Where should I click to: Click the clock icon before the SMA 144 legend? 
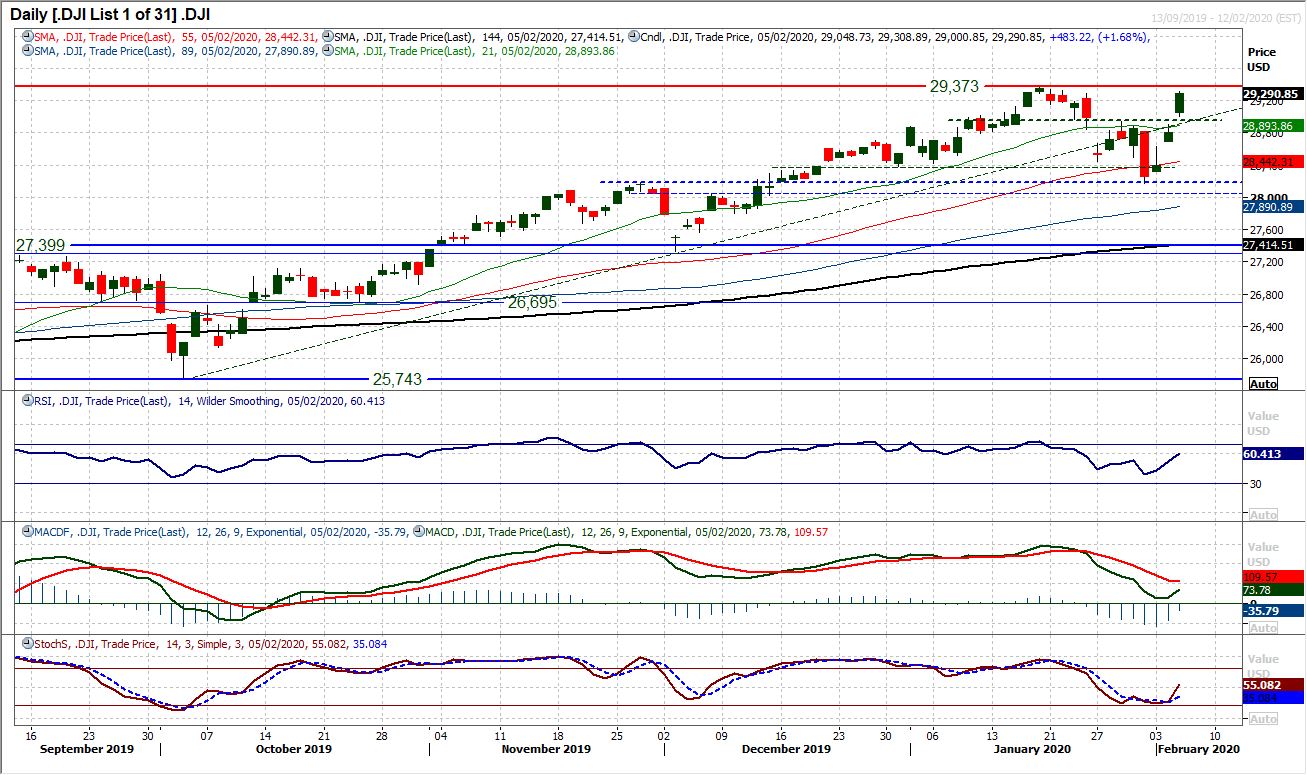(329, 37)
